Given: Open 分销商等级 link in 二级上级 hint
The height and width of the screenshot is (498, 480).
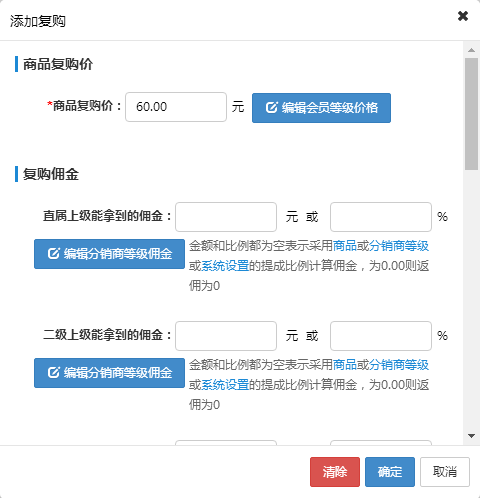Looking at the screenshot, I should coord(399,365).
